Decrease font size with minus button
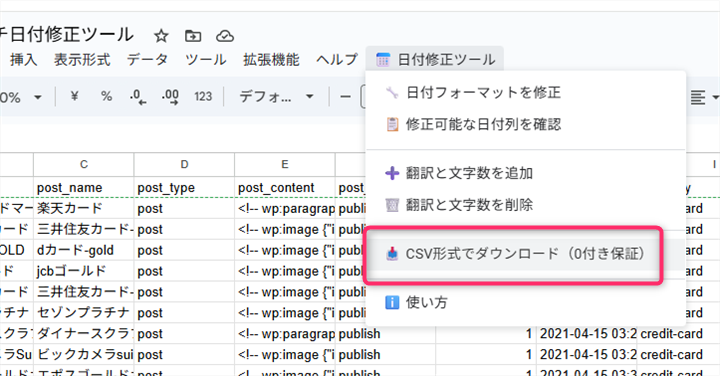 (x=345, y=97)
